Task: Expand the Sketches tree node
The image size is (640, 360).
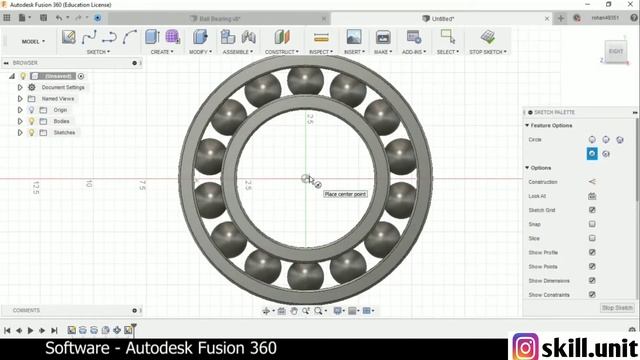Action: point(20,133)
